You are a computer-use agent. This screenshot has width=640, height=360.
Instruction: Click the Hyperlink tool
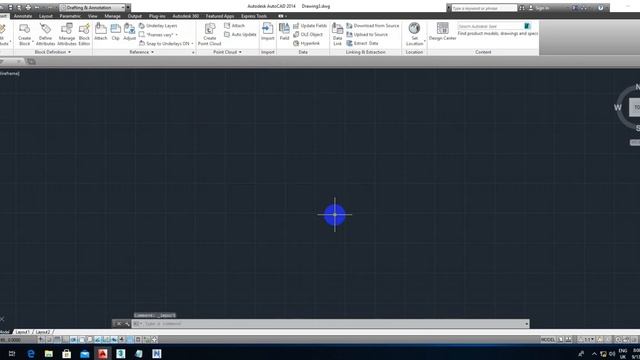[x=307, y=43]
